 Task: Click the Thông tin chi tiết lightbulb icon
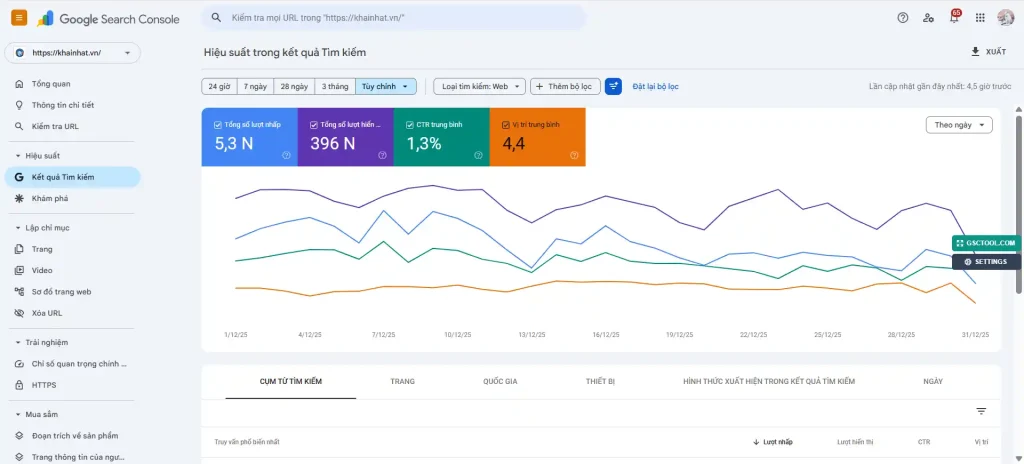tap(19, 105)
